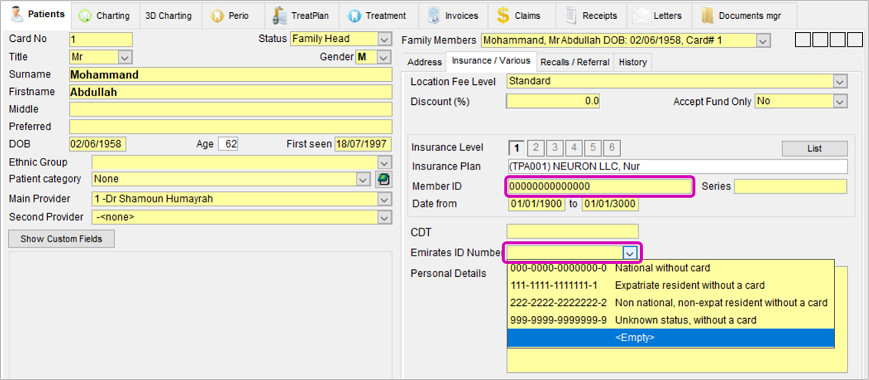Go to the Invoices tab
The height and width of the screenshot is (380, 869).
click(x=453, y=16)
